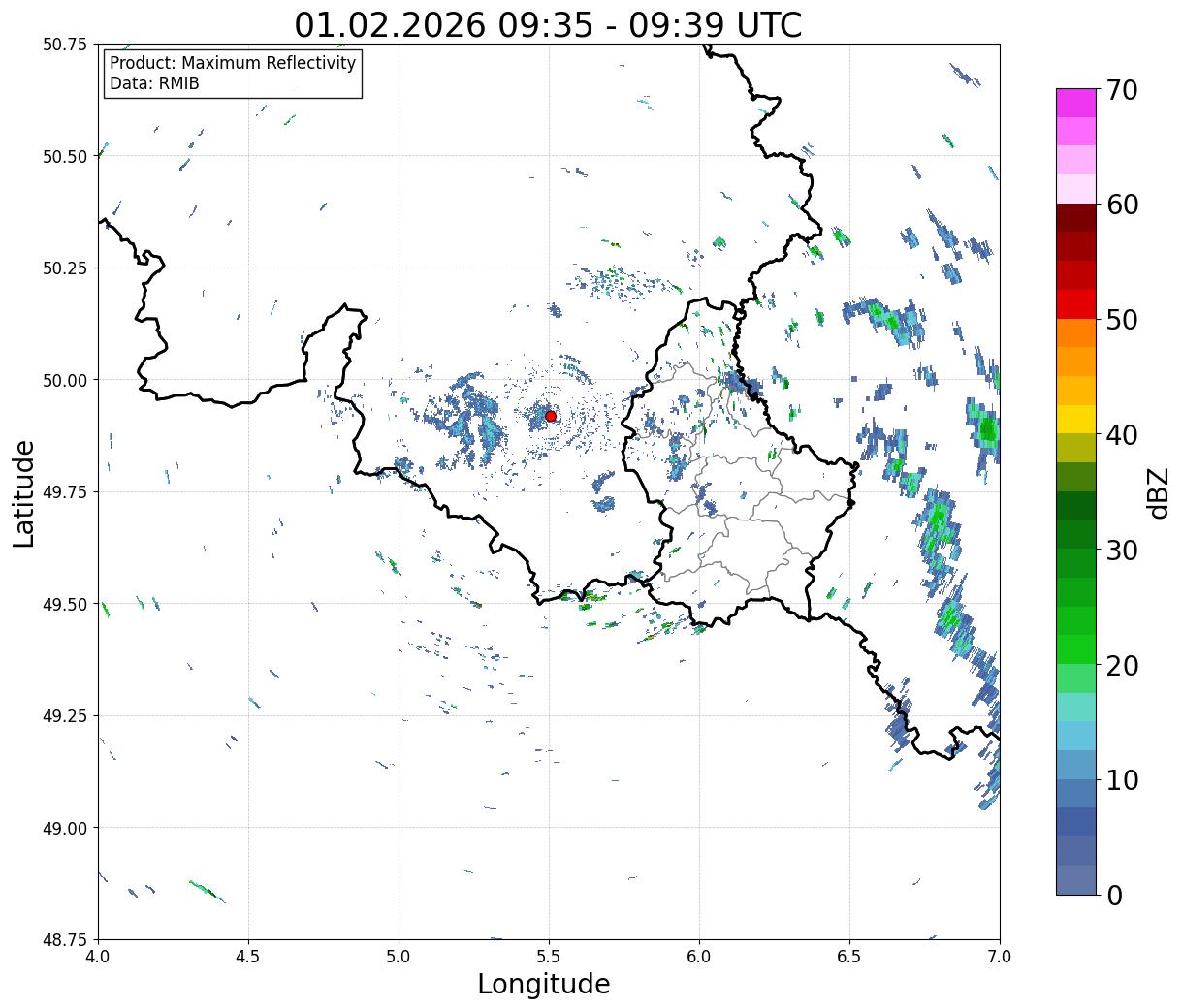Click the 'Latitude' axis label

24,492
